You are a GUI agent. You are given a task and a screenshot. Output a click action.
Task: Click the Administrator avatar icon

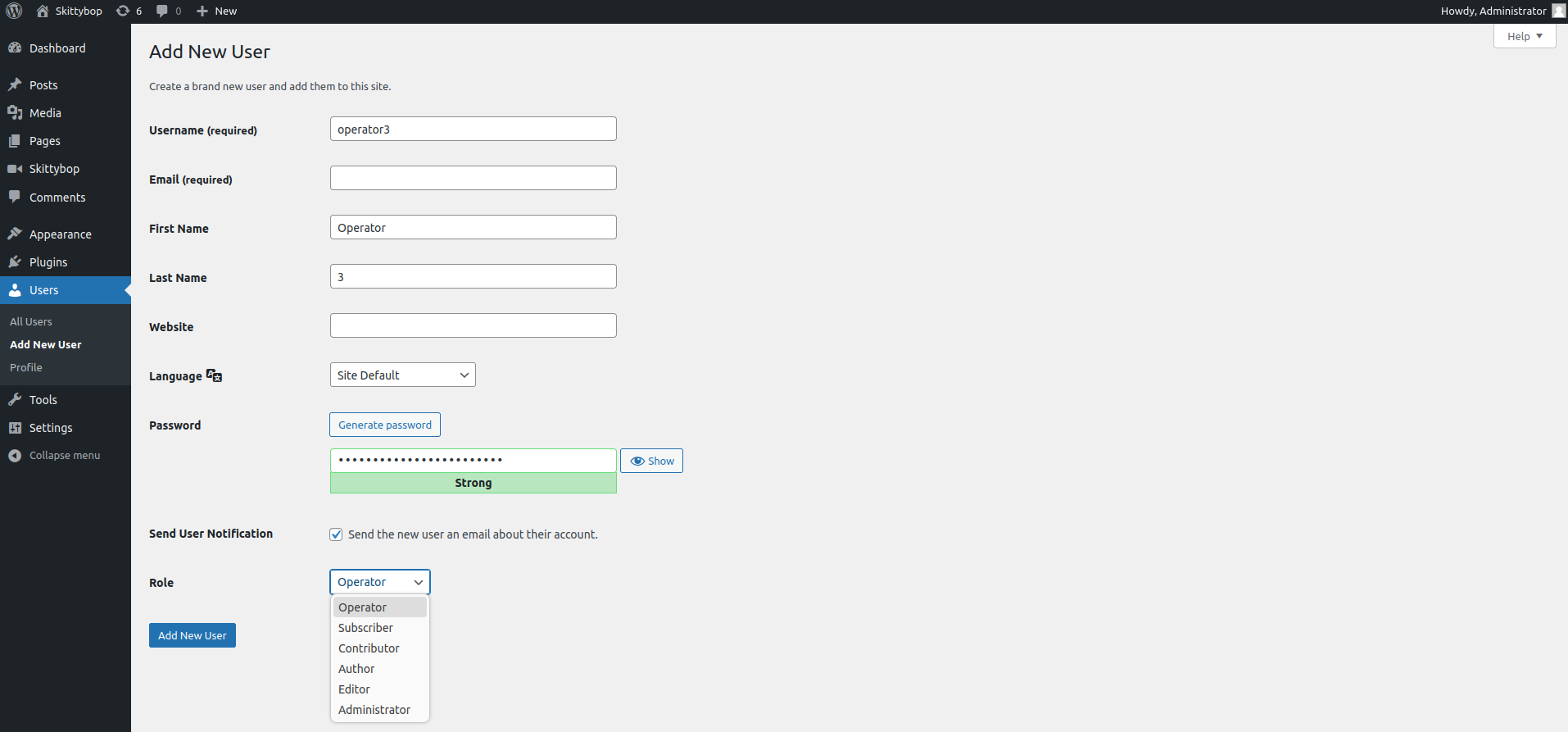coord(1558,11)
